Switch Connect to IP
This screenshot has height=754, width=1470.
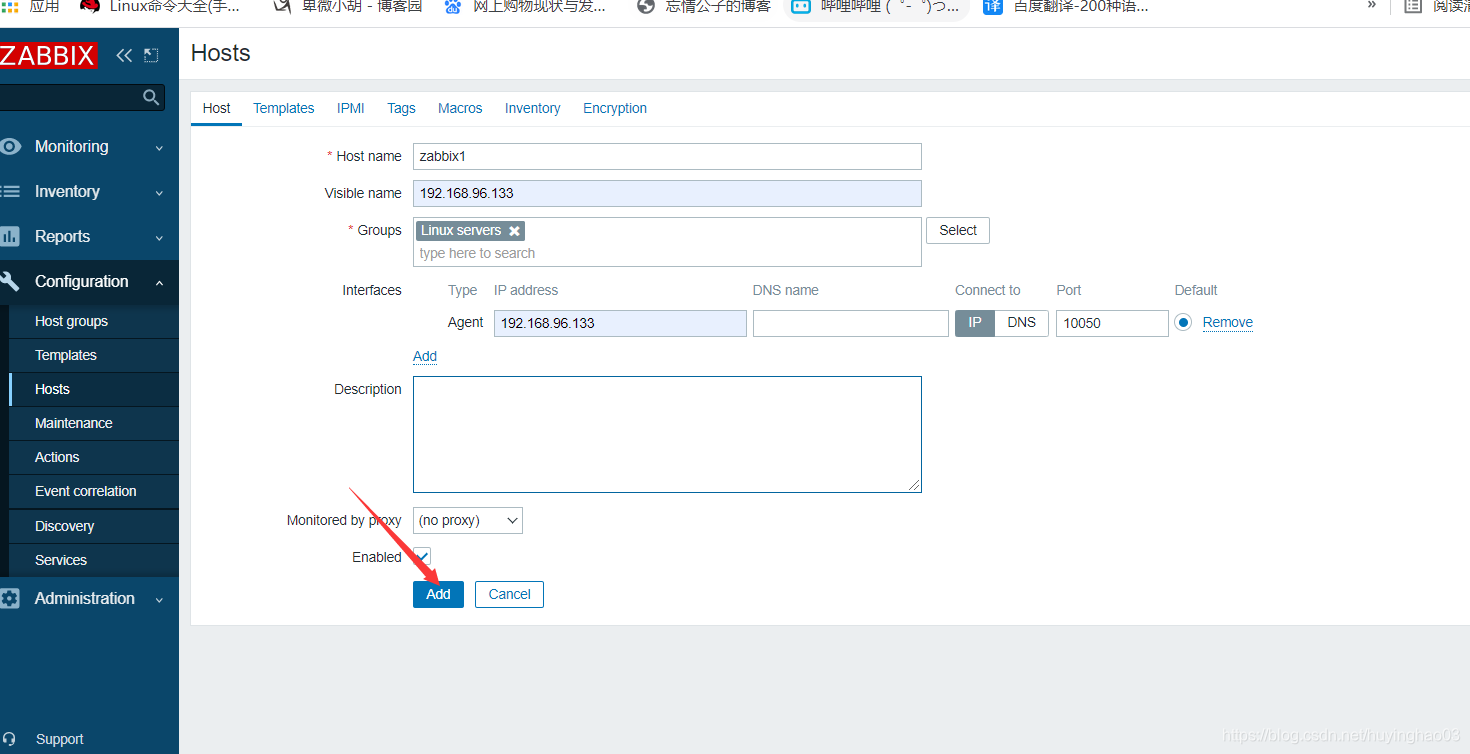975,323
